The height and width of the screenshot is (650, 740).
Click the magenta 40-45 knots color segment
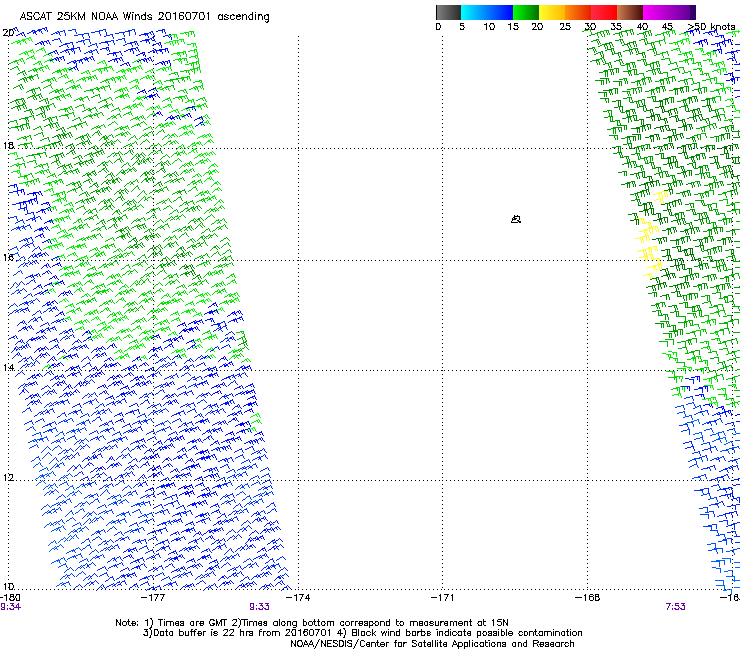[656, 12]
